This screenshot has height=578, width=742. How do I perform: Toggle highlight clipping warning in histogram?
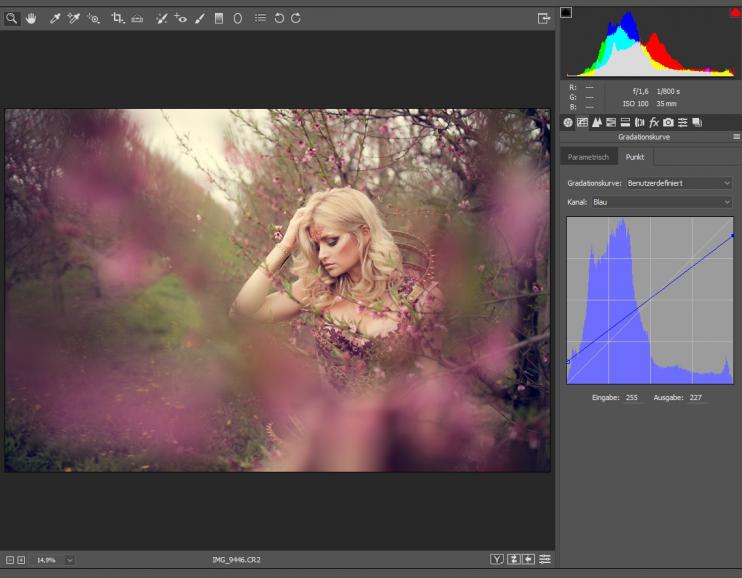click(736, 13)
